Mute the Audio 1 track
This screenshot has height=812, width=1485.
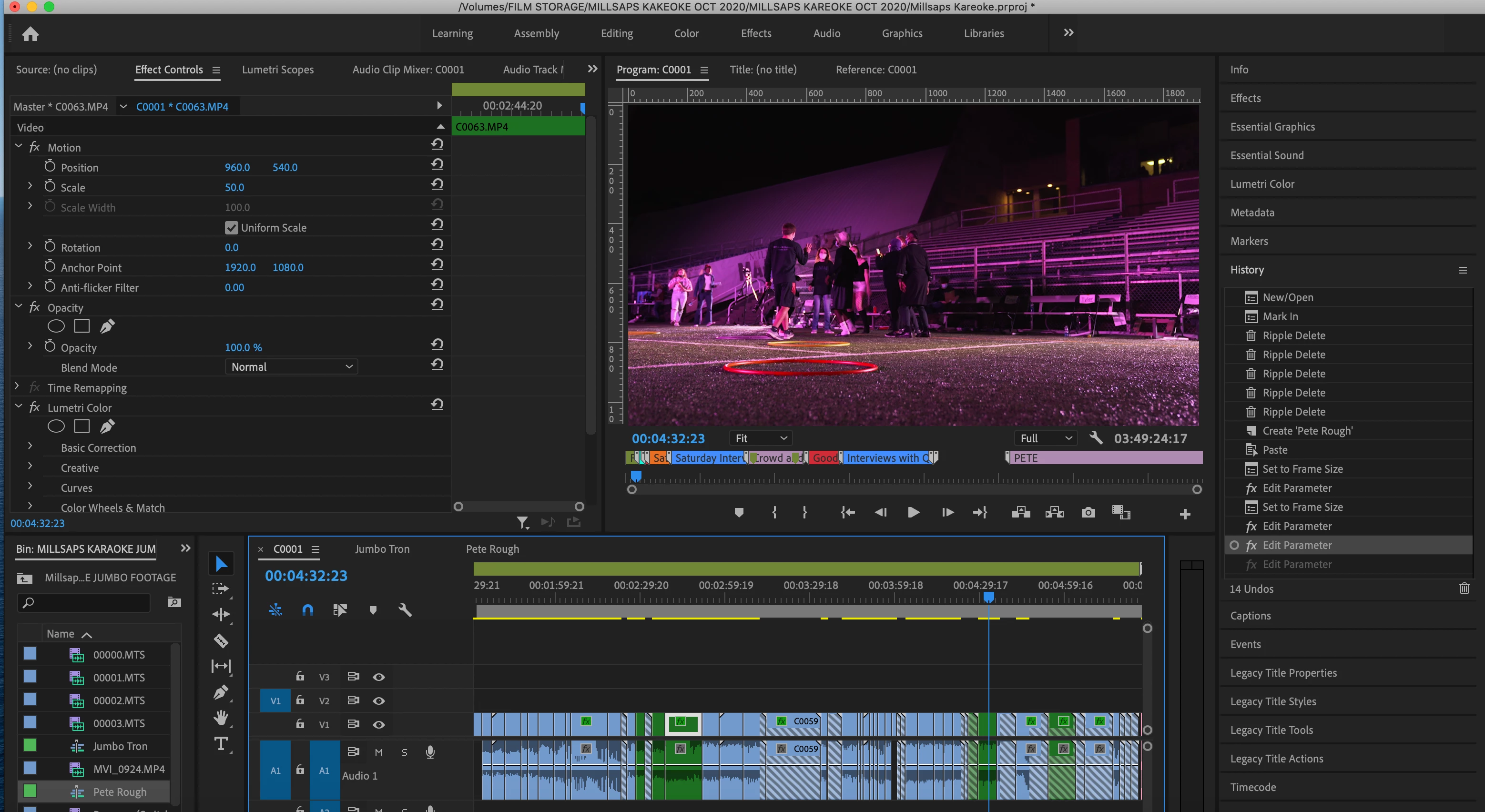[x=378, y=752]
